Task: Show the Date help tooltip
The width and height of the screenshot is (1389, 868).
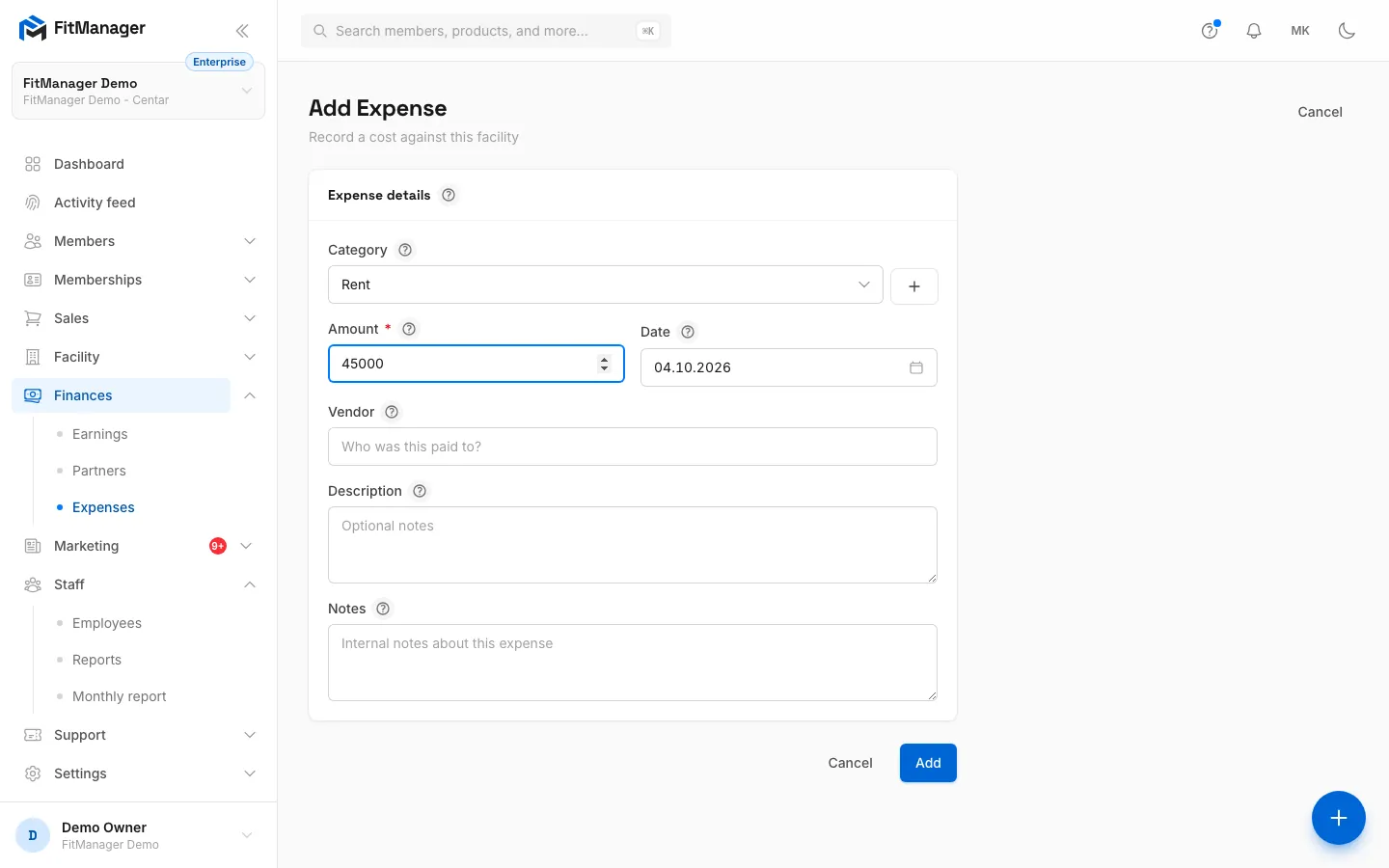Action: click(688, 332)
